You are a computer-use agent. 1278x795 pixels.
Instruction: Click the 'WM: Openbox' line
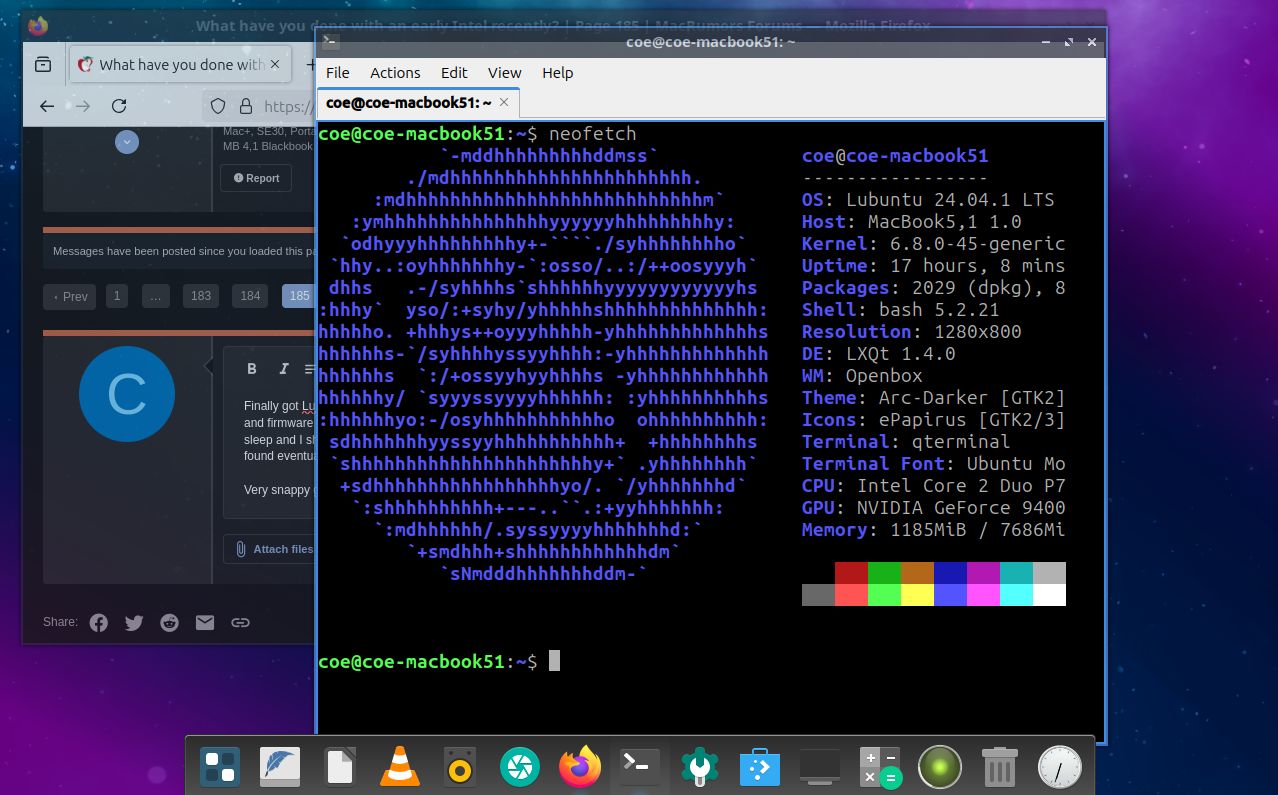pos(862,376)
